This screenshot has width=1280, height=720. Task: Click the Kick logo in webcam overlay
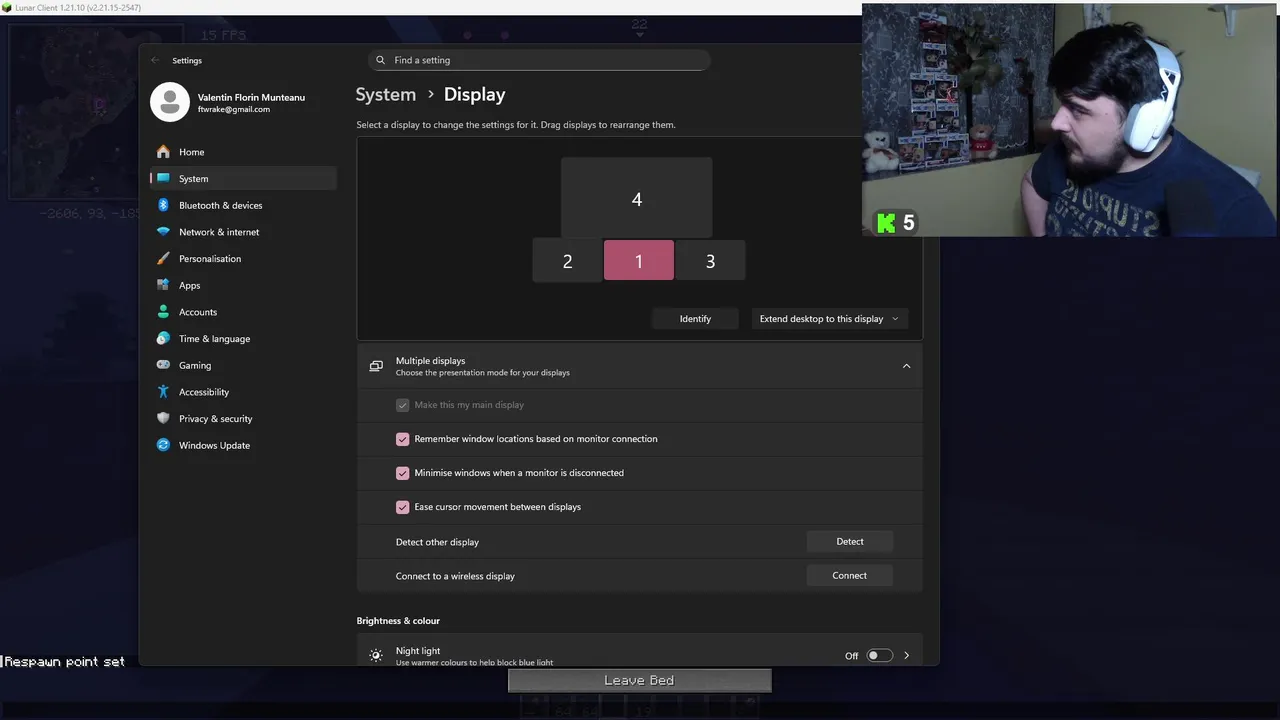click(x=886, y=223)
